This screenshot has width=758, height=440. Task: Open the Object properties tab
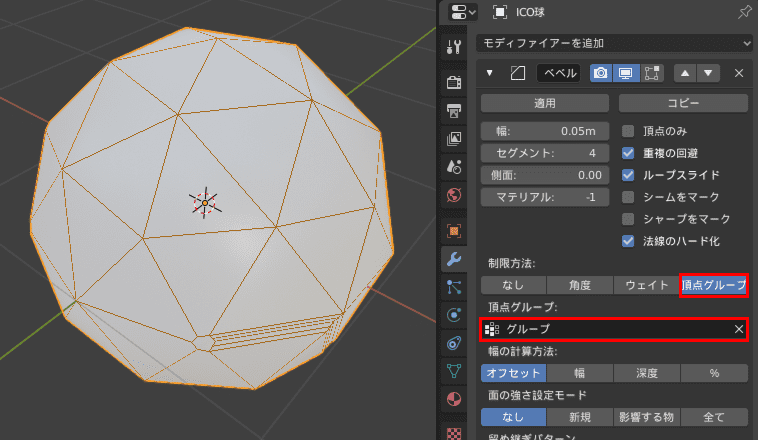coord(454,231)
